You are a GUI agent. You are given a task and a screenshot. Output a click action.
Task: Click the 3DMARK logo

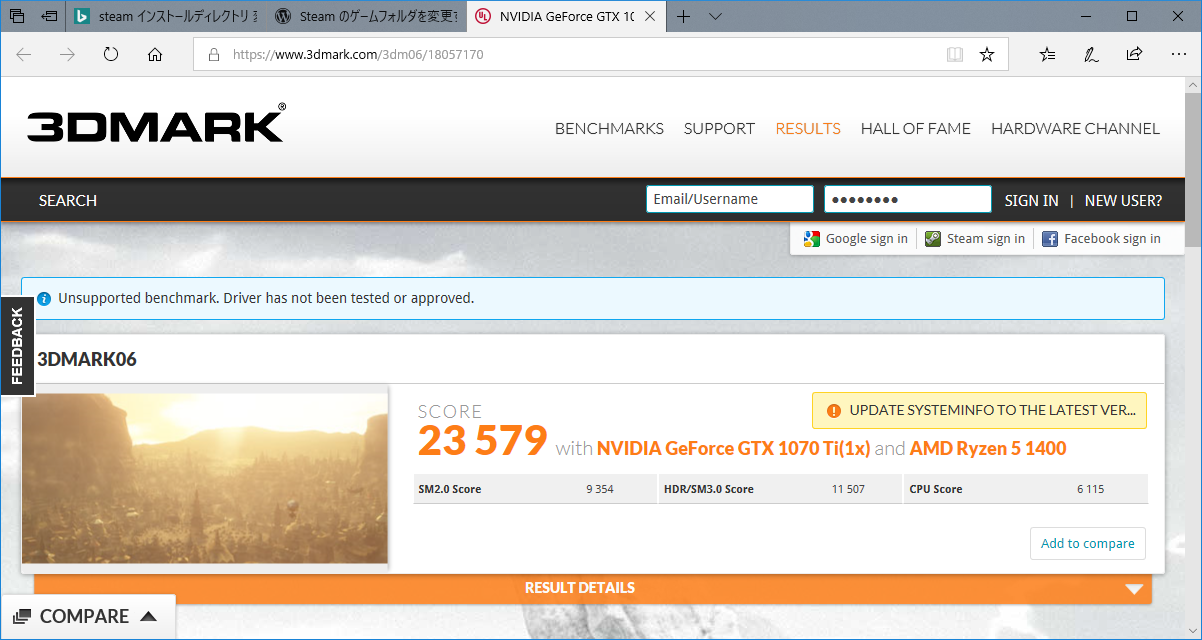[x=156, y=124]
